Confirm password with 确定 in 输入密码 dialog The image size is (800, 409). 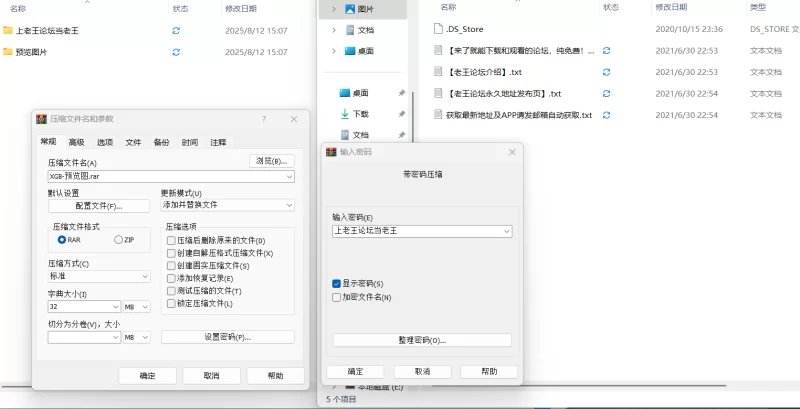tap(355, 371)
